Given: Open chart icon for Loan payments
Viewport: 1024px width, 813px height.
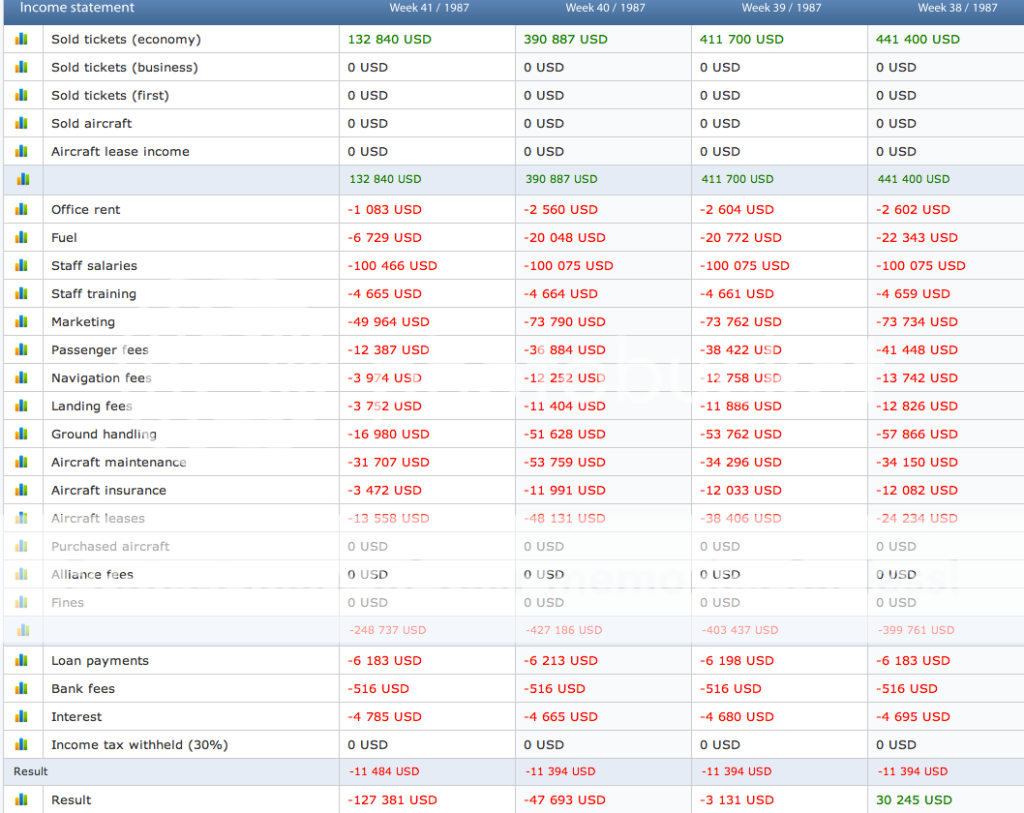Looking at the screenshot, I should pyautogui.click(x=22, y=660).
